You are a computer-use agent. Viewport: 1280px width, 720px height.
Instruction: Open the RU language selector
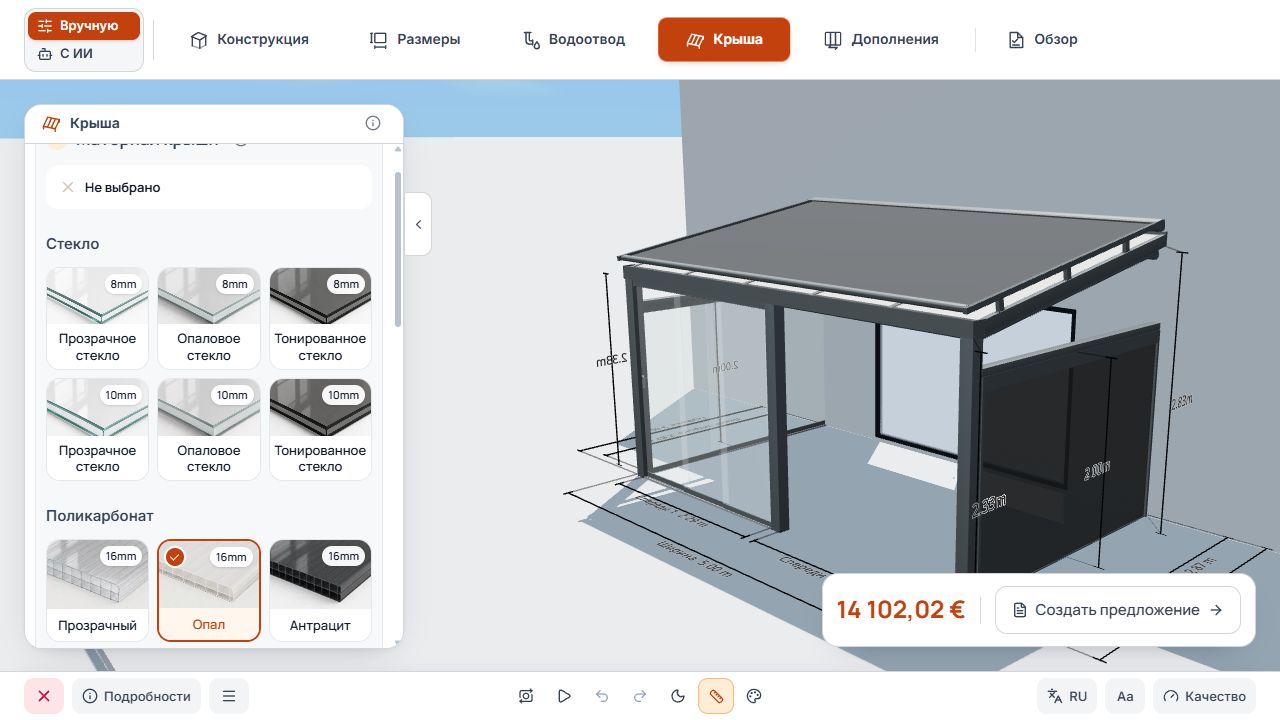click(x=1067, y=696)
